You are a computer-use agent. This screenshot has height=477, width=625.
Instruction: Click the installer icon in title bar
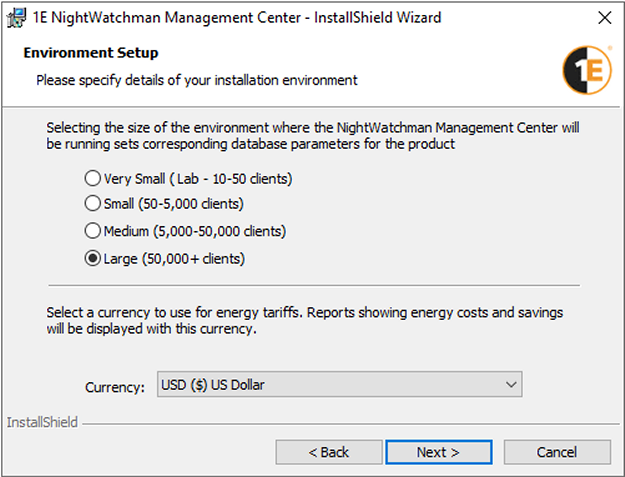(15, 18)
